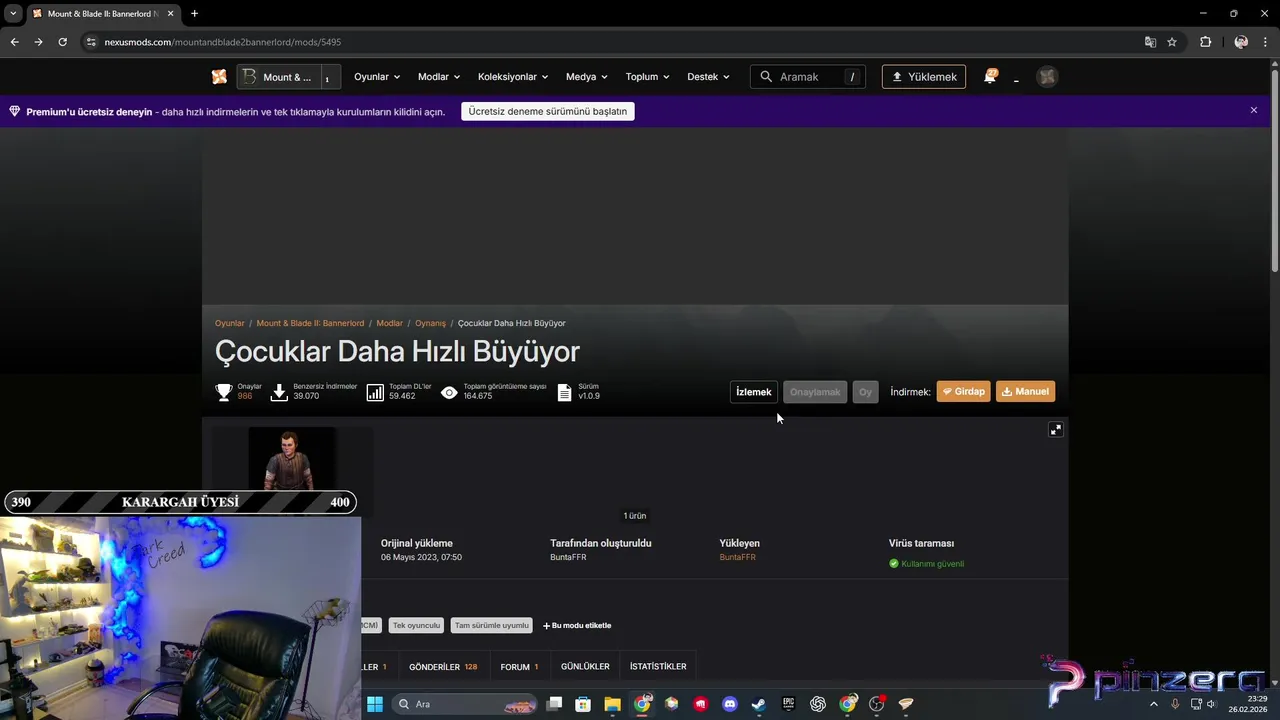Image resolution: width=1280 pixels, height=720 pixels.
Task: Open Chrome profile avatar
Action: tap(1241, 42)
